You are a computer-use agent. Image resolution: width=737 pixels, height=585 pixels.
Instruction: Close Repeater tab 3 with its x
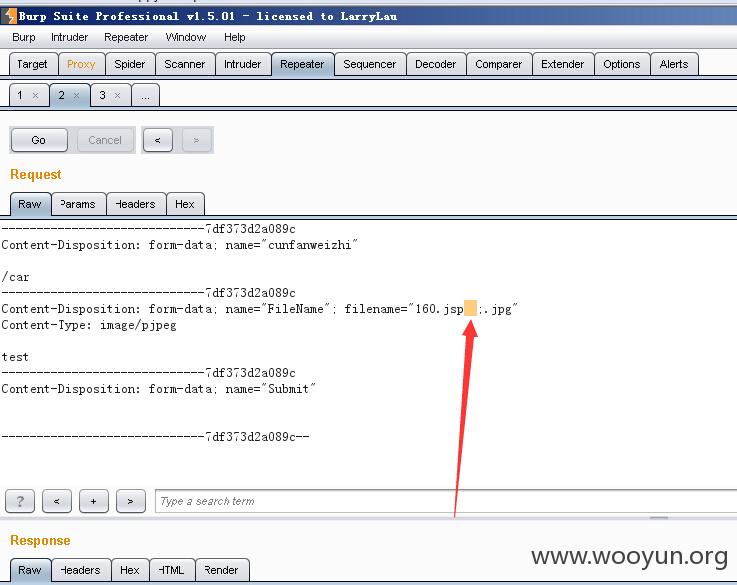118,95
